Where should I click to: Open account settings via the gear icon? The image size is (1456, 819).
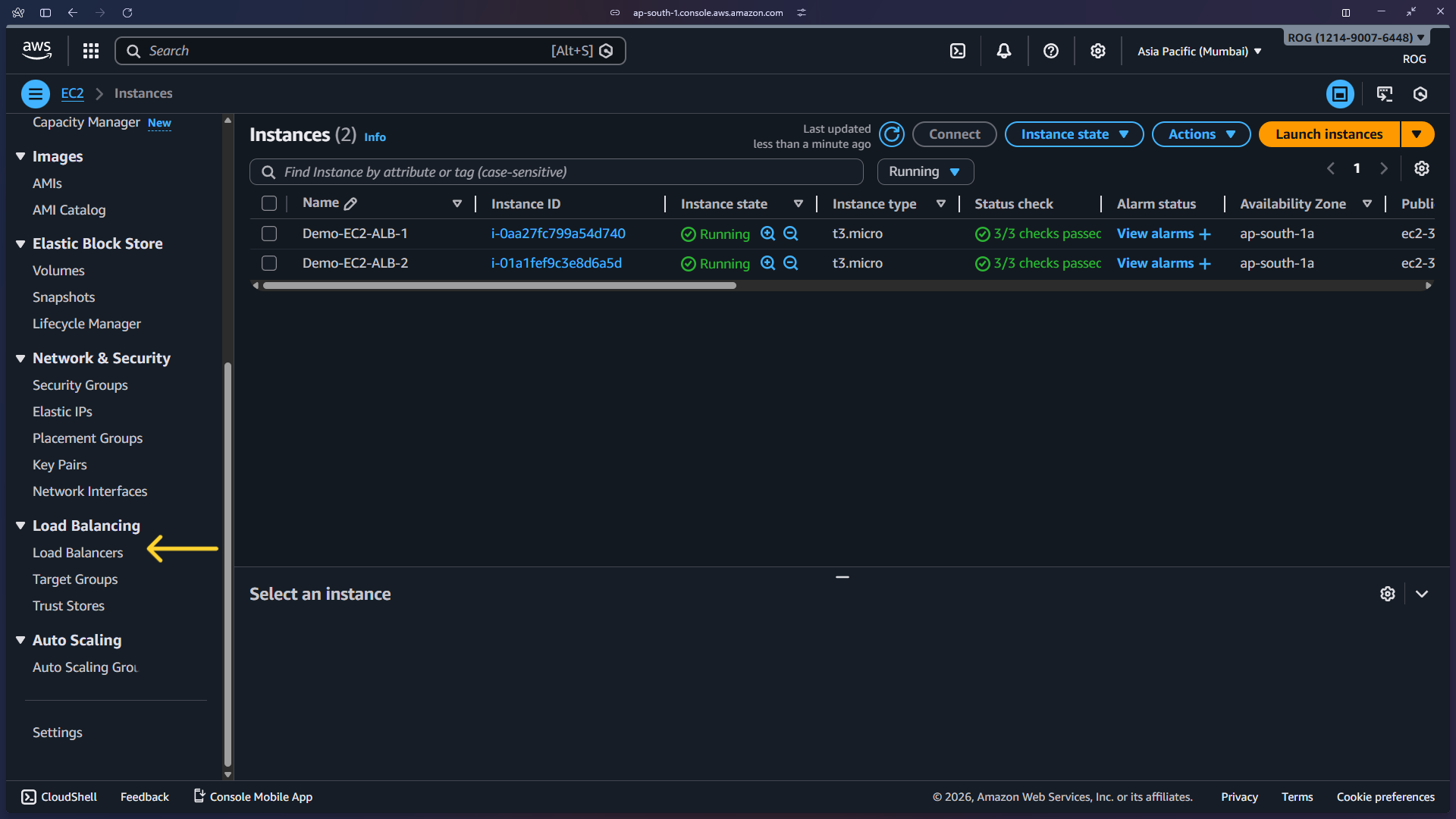[1097, 50]
